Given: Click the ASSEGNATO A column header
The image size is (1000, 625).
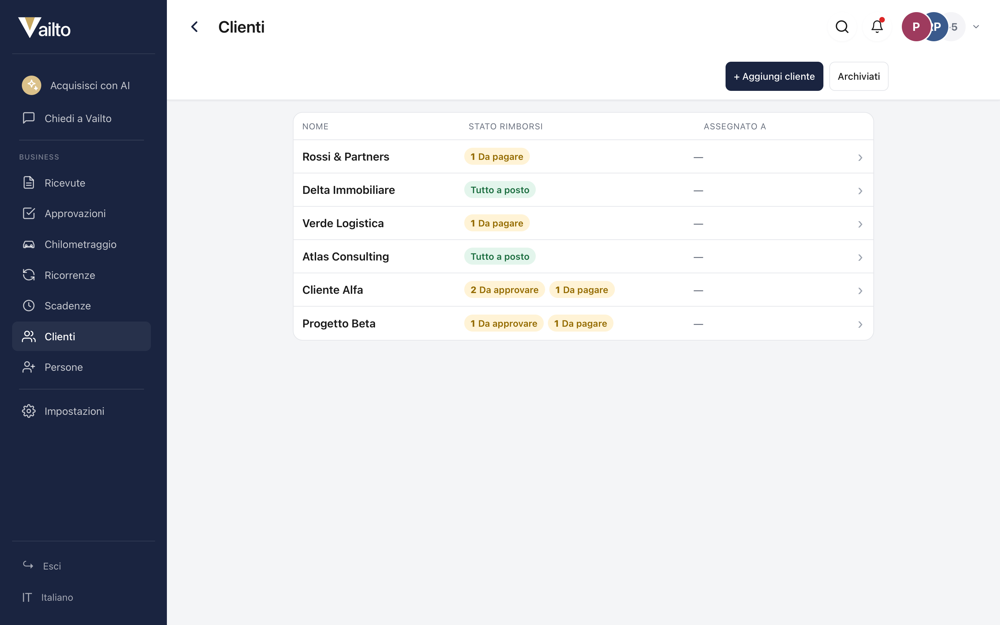Looking at the screenshot, I should tap(735, 126).
